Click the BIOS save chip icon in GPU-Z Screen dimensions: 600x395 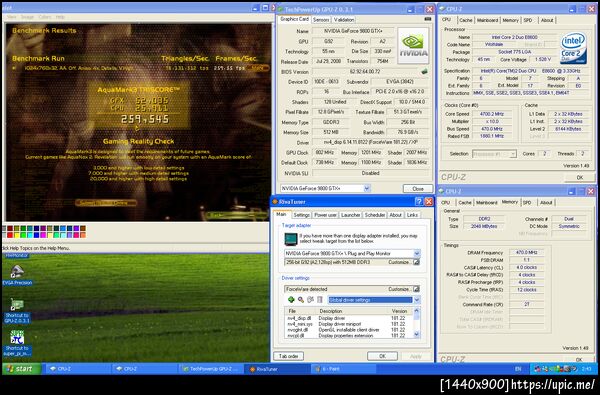pyautogui.click(x=424, y=71)
